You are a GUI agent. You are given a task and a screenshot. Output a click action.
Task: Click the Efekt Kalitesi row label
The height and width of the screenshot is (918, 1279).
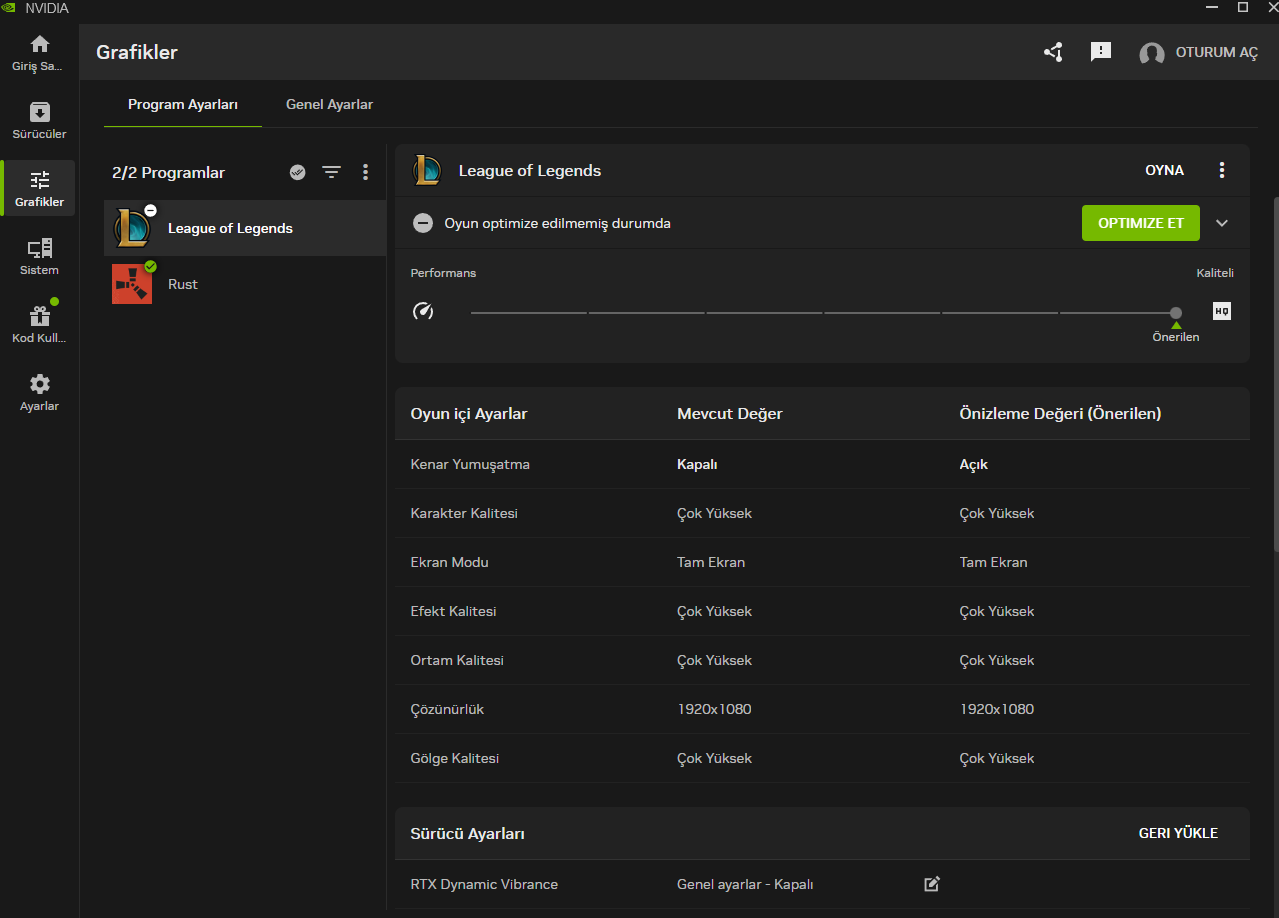(453, 611)
